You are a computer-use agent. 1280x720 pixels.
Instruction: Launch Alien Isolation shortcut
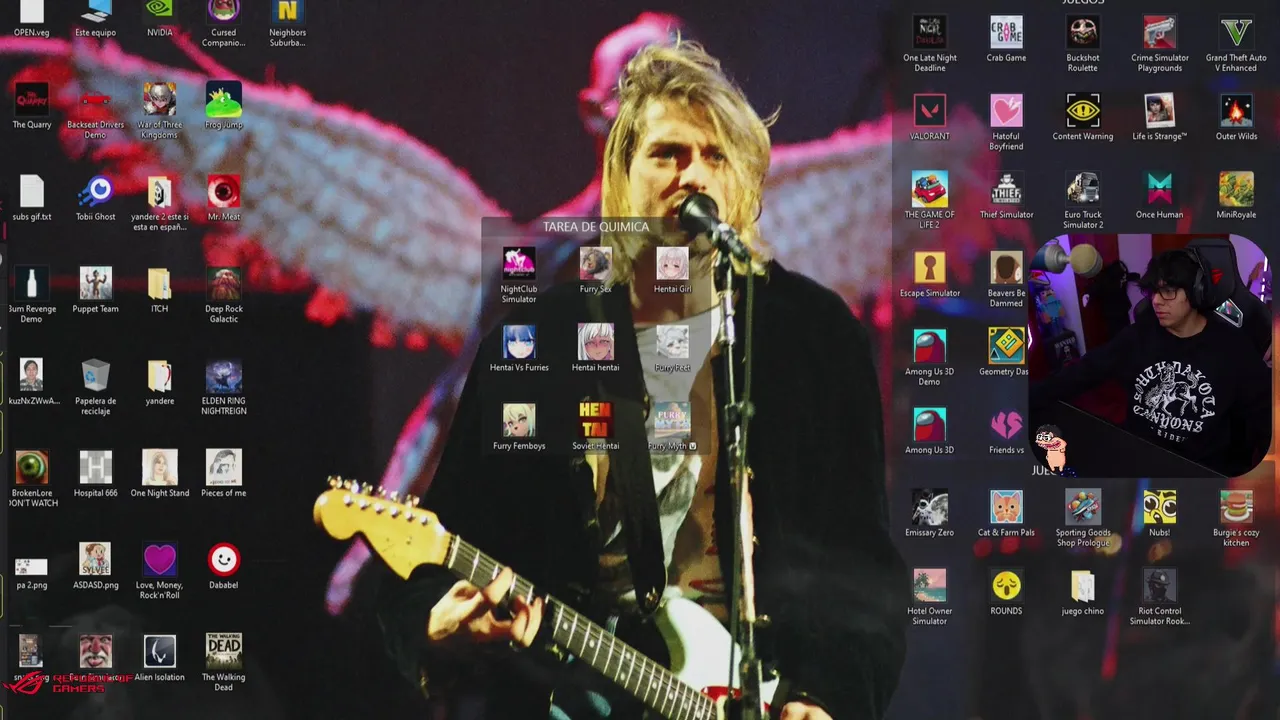[159, 653]
